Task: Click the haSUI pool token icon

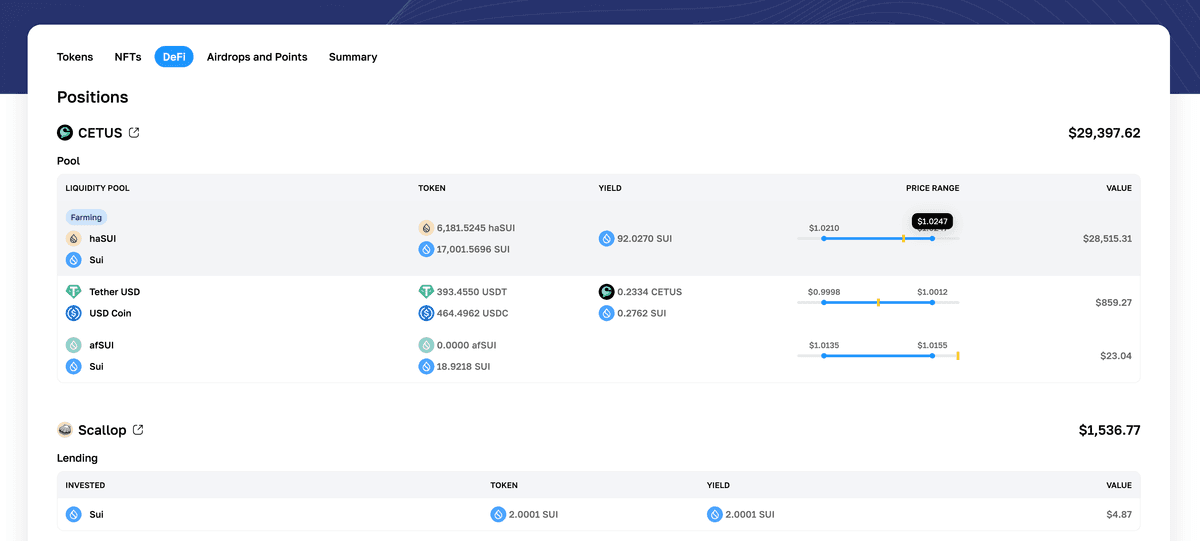Action: 73,239
